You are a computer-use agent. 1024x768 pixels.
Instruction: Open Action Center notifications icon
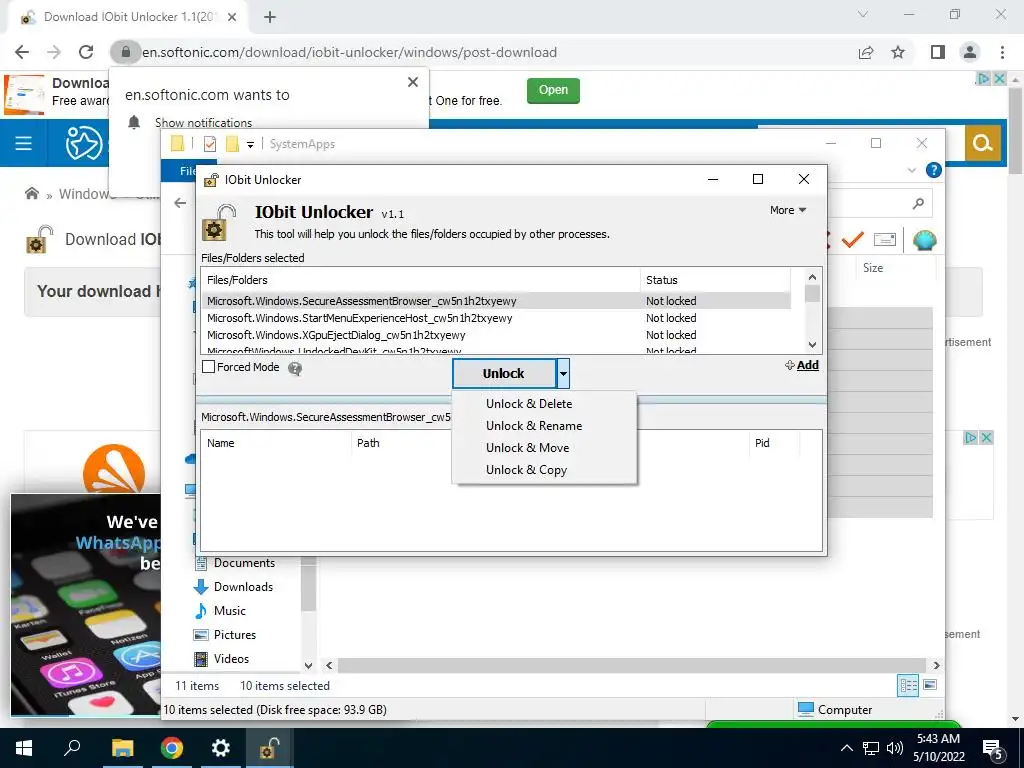point(993,749)
